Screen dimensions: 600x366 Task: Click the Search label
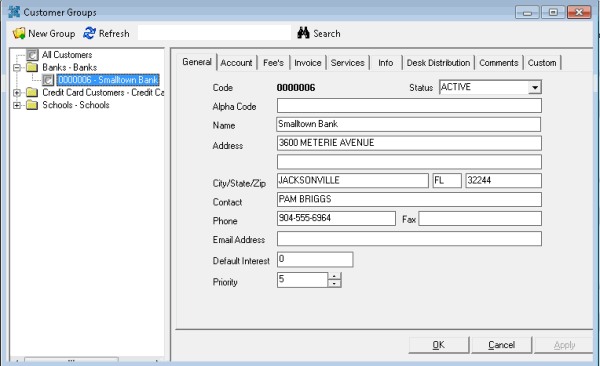[327, 34]
